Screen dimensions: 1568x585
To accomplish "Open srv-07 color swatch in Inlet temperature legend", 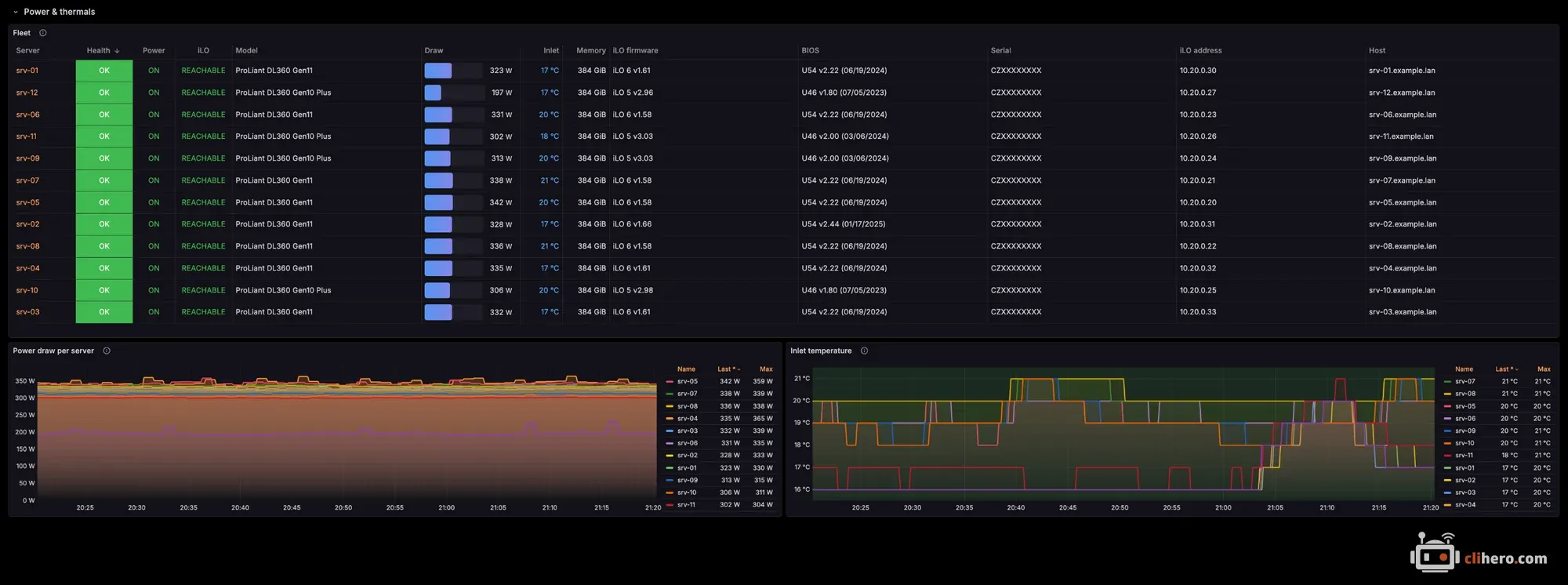I will point(1447,382).
